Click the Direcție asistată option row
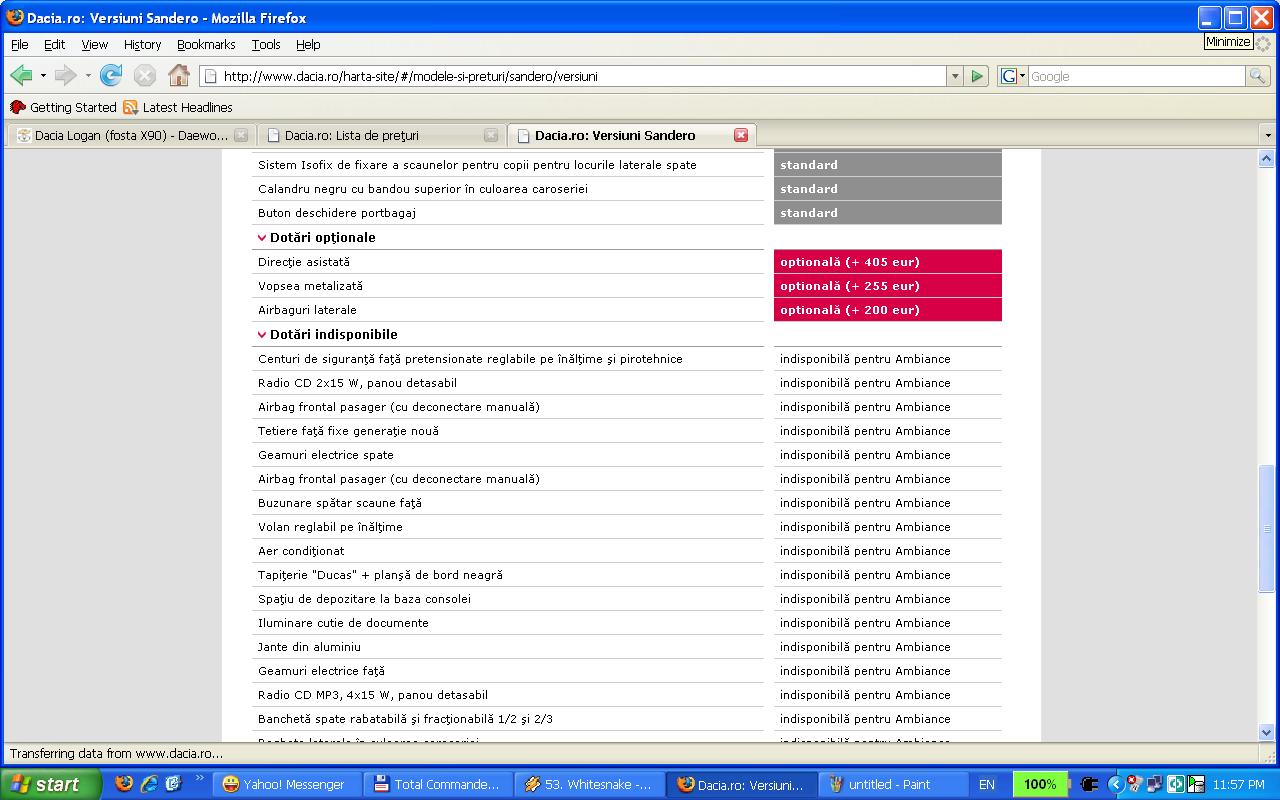 508,262
